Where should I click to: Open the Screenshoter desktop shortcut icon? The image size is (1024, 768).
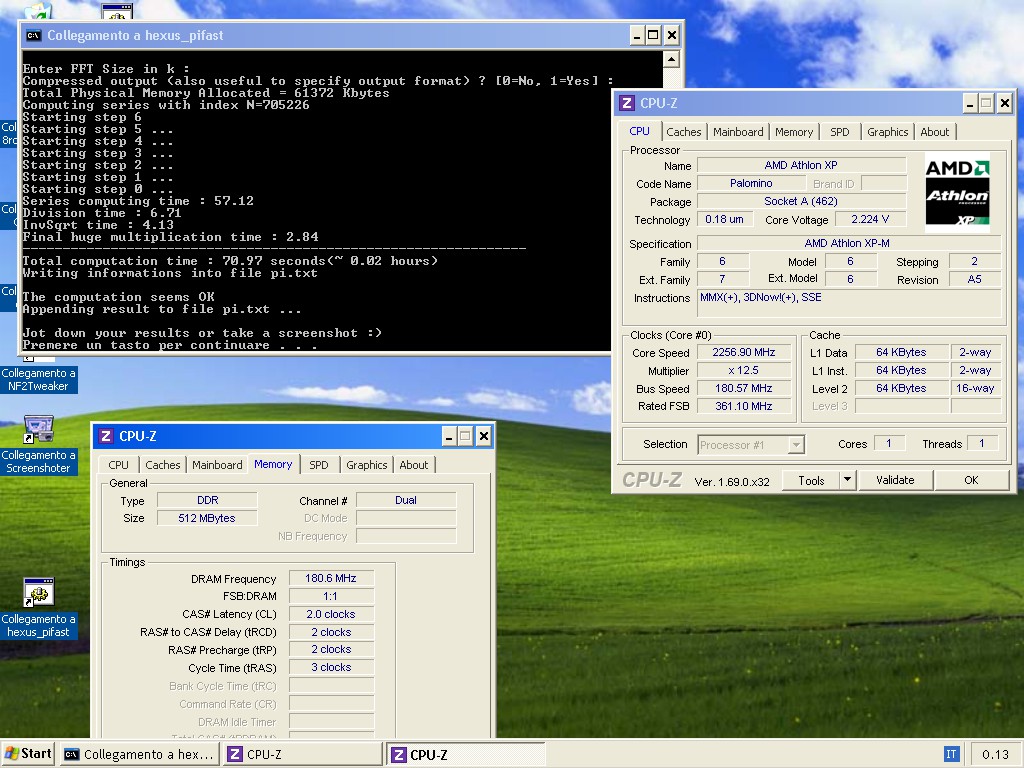coord(39,429)
